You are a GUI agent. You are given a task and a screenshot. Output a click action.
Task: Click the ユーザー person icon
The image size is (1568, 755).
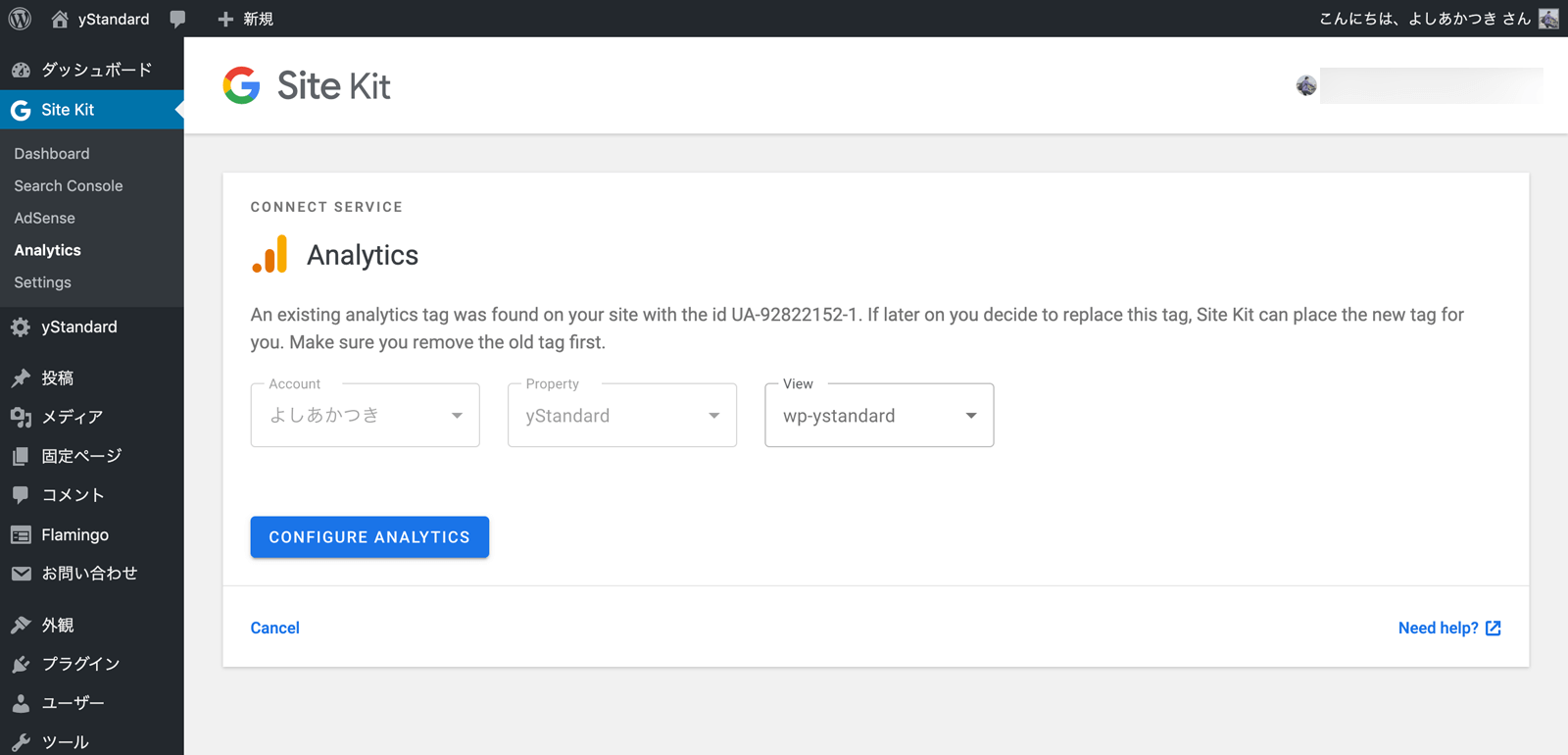[21, 703]
